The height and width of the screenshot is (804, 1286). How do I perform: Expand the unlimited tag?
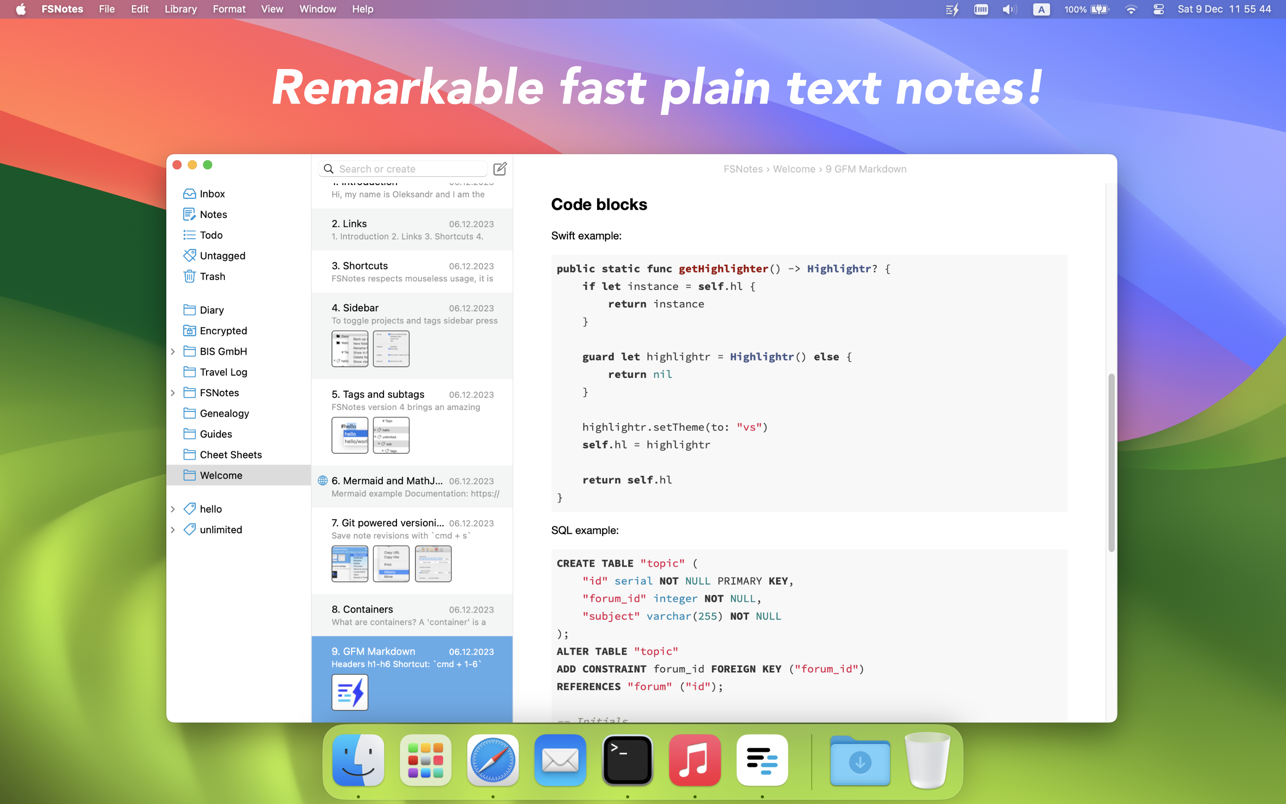pos(173,530)
